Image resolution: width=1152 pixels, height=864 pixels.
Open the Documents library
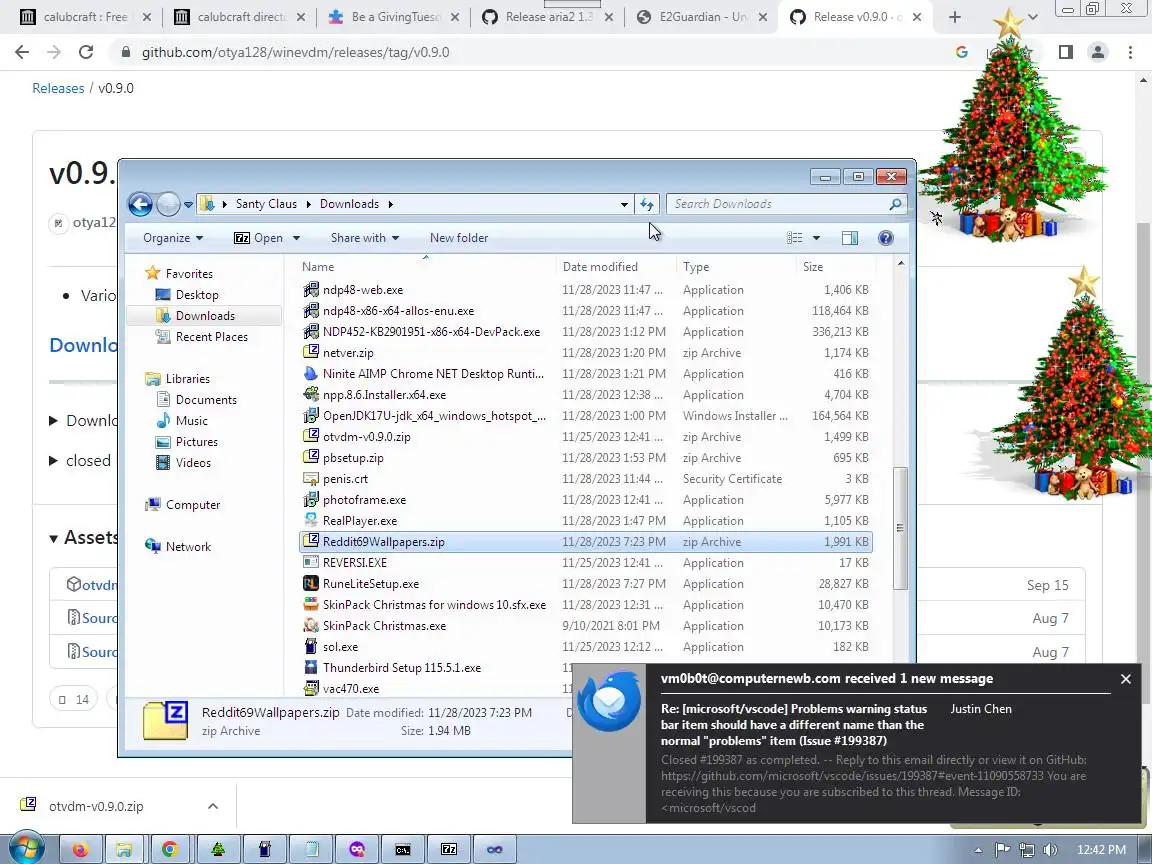point(206,400)
